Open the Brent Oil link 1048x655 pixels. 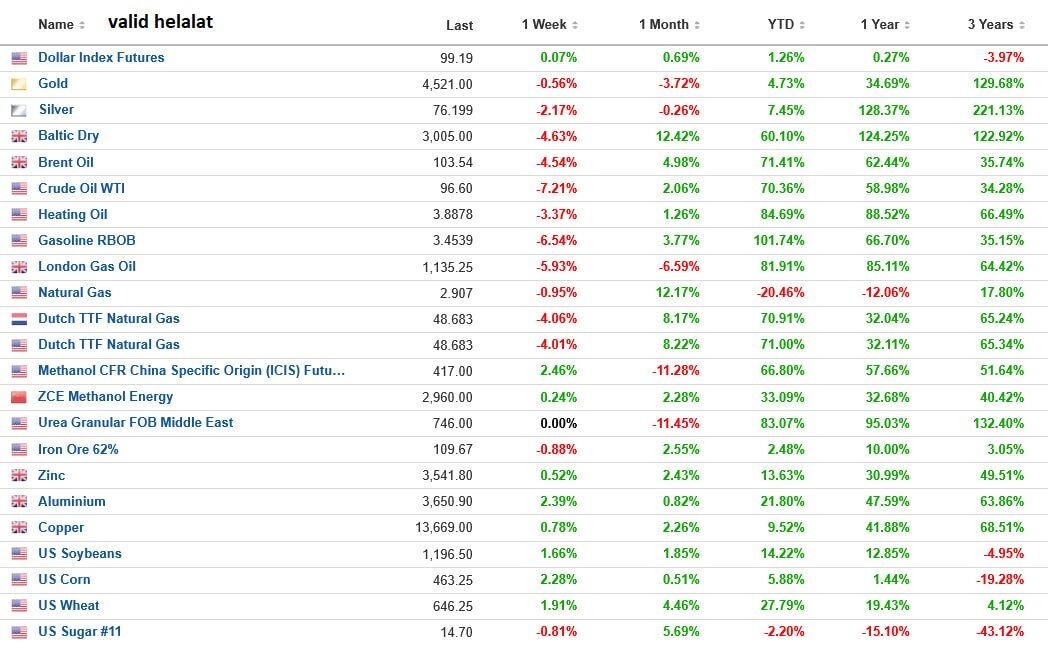66,162
